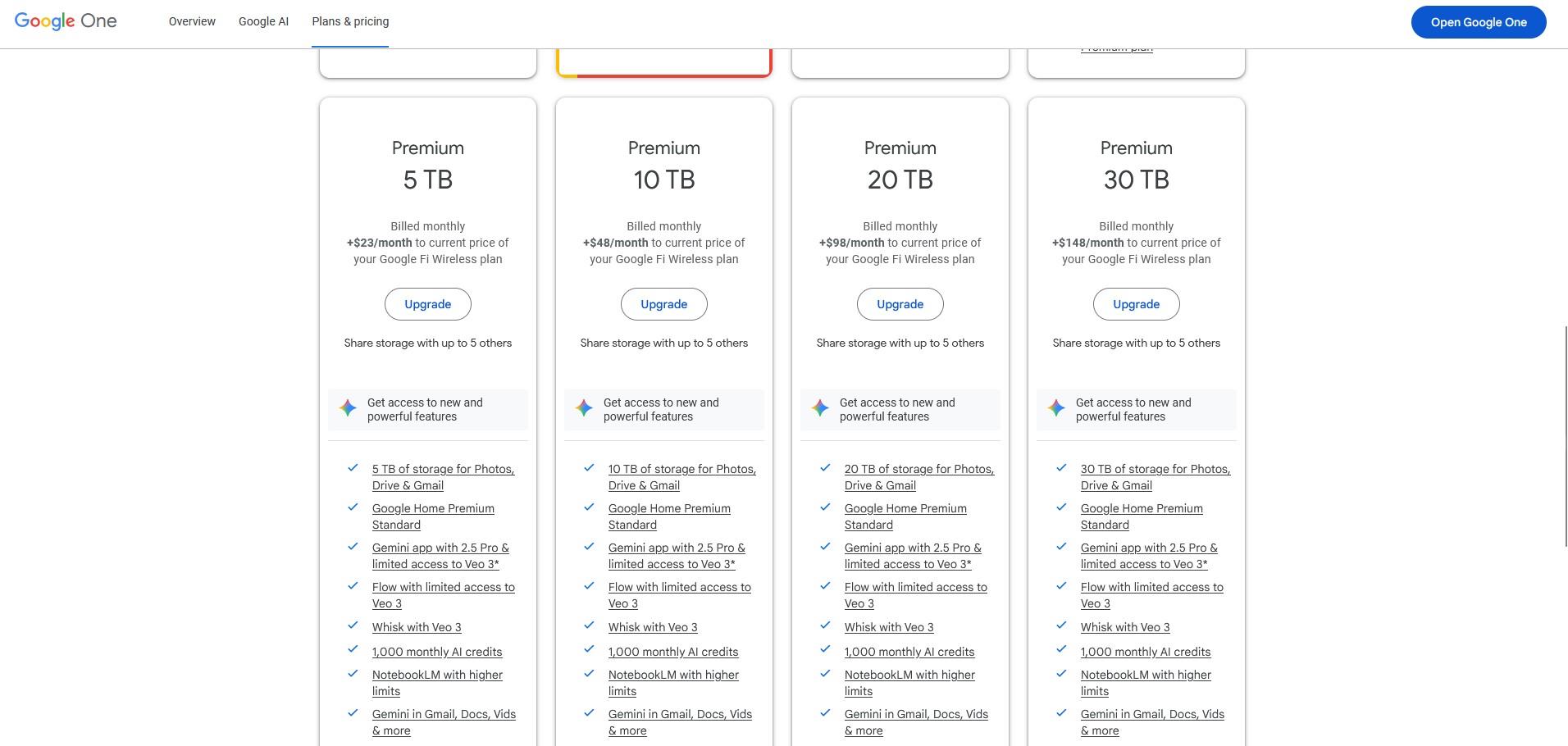This screenshot has height=746, width=1568.
Task: Click the Gemini sparkle icon in 30 TB card
Action: tap(1056, 408)
